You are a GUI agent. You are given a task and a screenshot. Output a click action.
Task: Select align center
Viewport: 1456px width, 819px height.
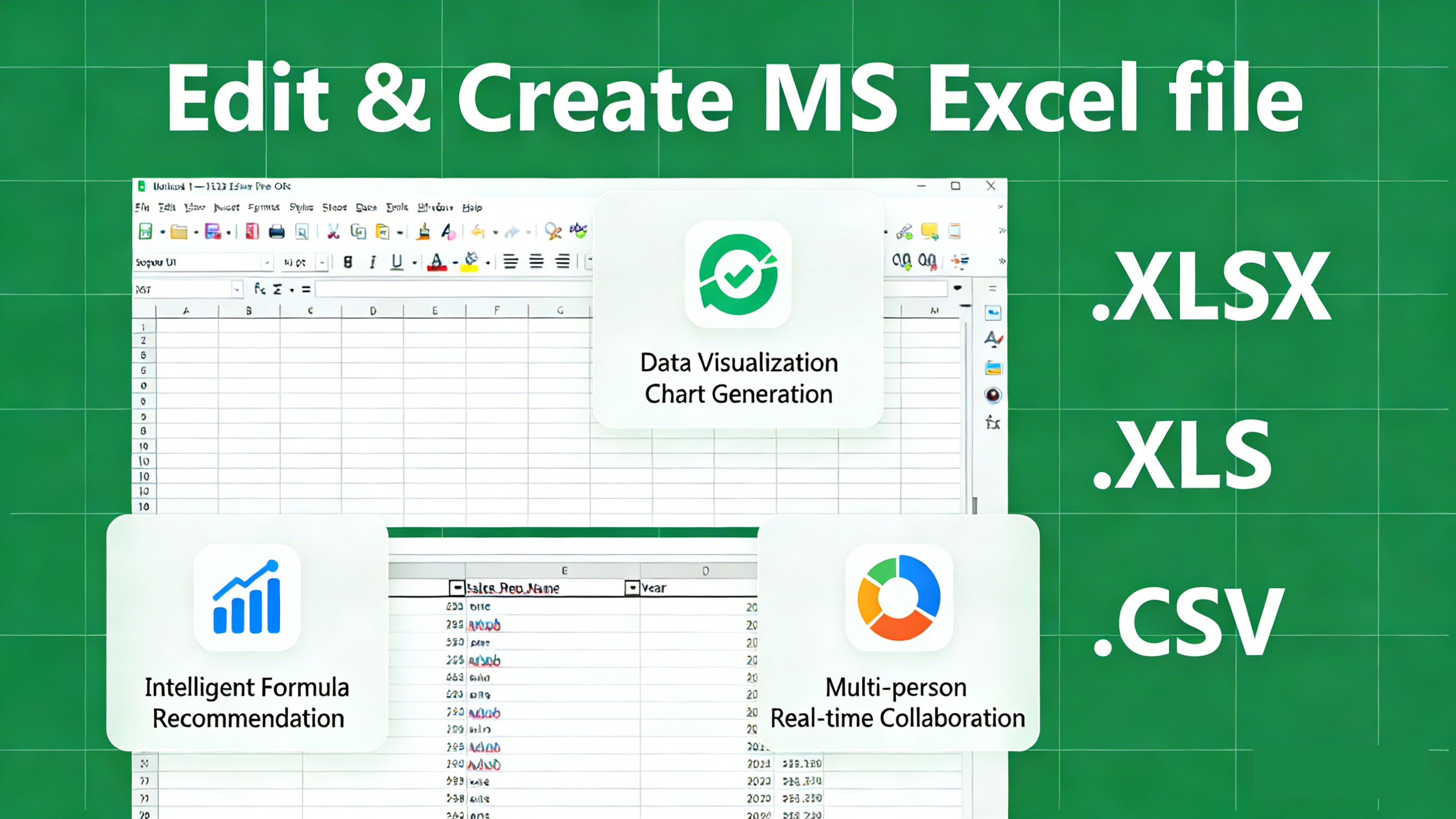[x=537, y=261]
